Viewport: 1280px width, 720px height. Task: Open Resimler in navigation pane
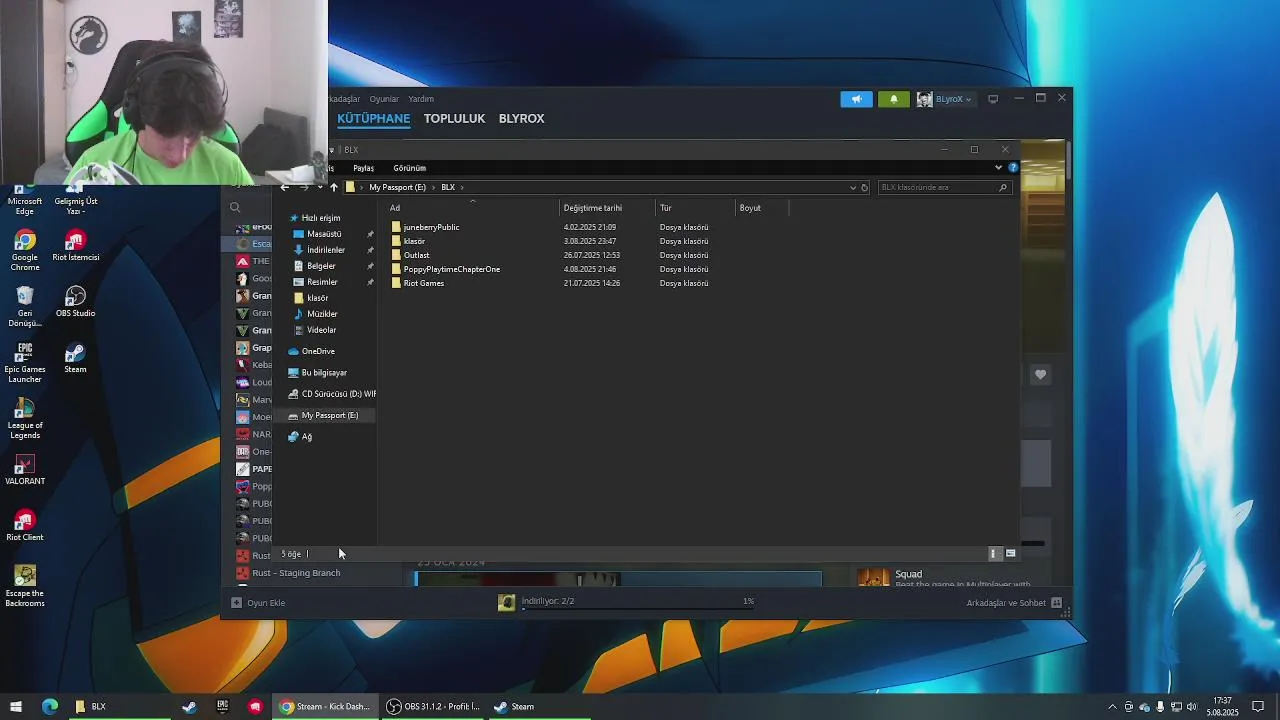click(322, 282)
